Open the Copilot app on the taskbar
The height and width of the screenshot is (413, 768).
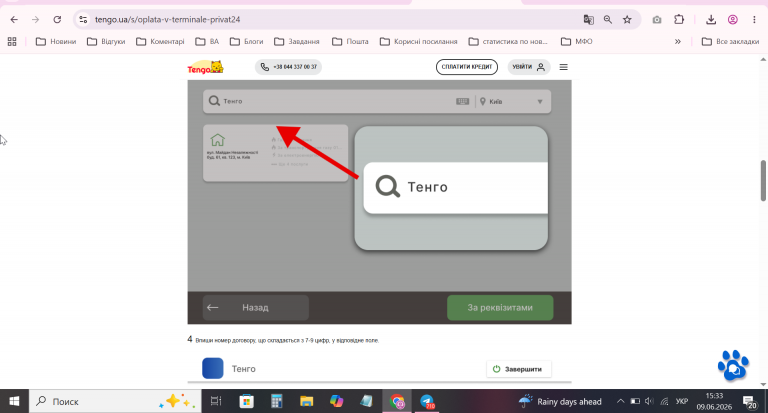pyautogui.click(x=336, y=401)
